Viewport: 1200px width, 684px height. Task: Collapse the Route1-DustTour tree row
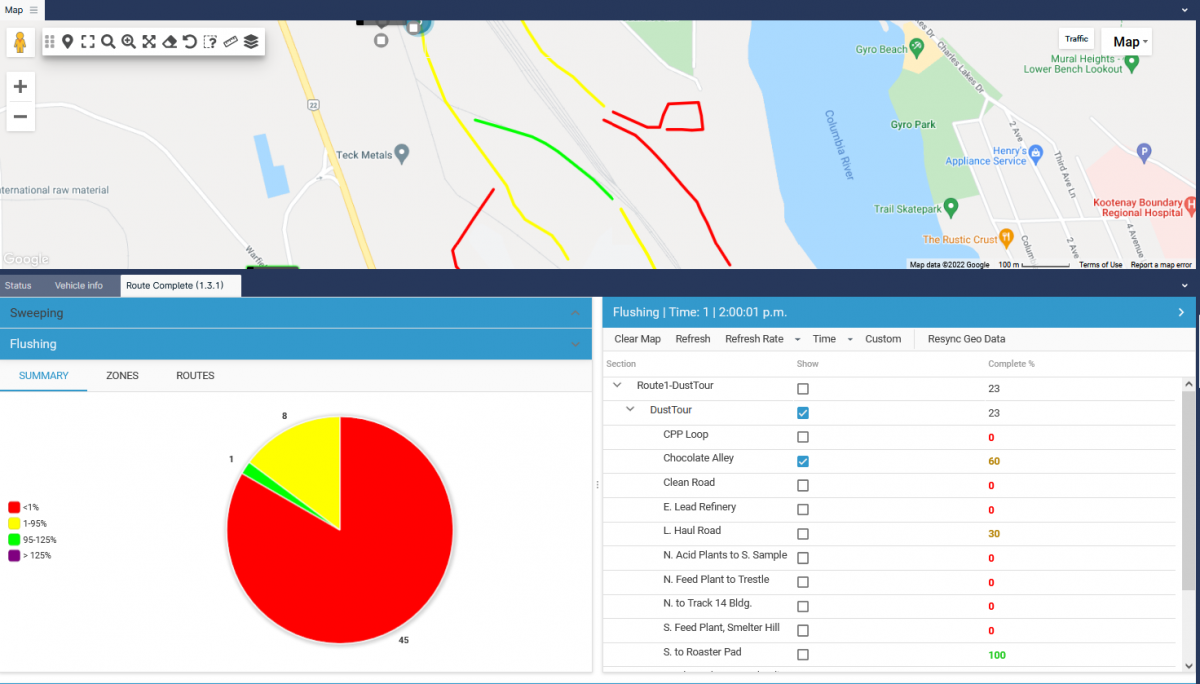pyautogui.click(x=616, y=386)
